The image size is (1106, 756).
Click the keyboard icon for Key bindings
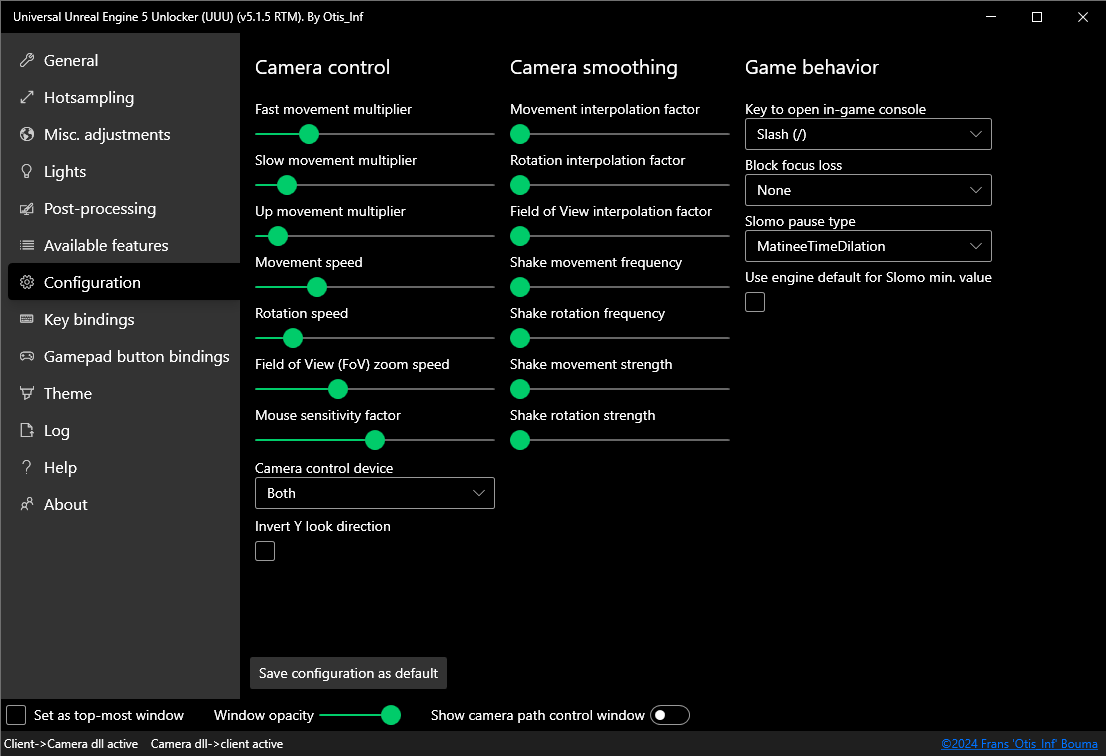click(x=27, y=320)
